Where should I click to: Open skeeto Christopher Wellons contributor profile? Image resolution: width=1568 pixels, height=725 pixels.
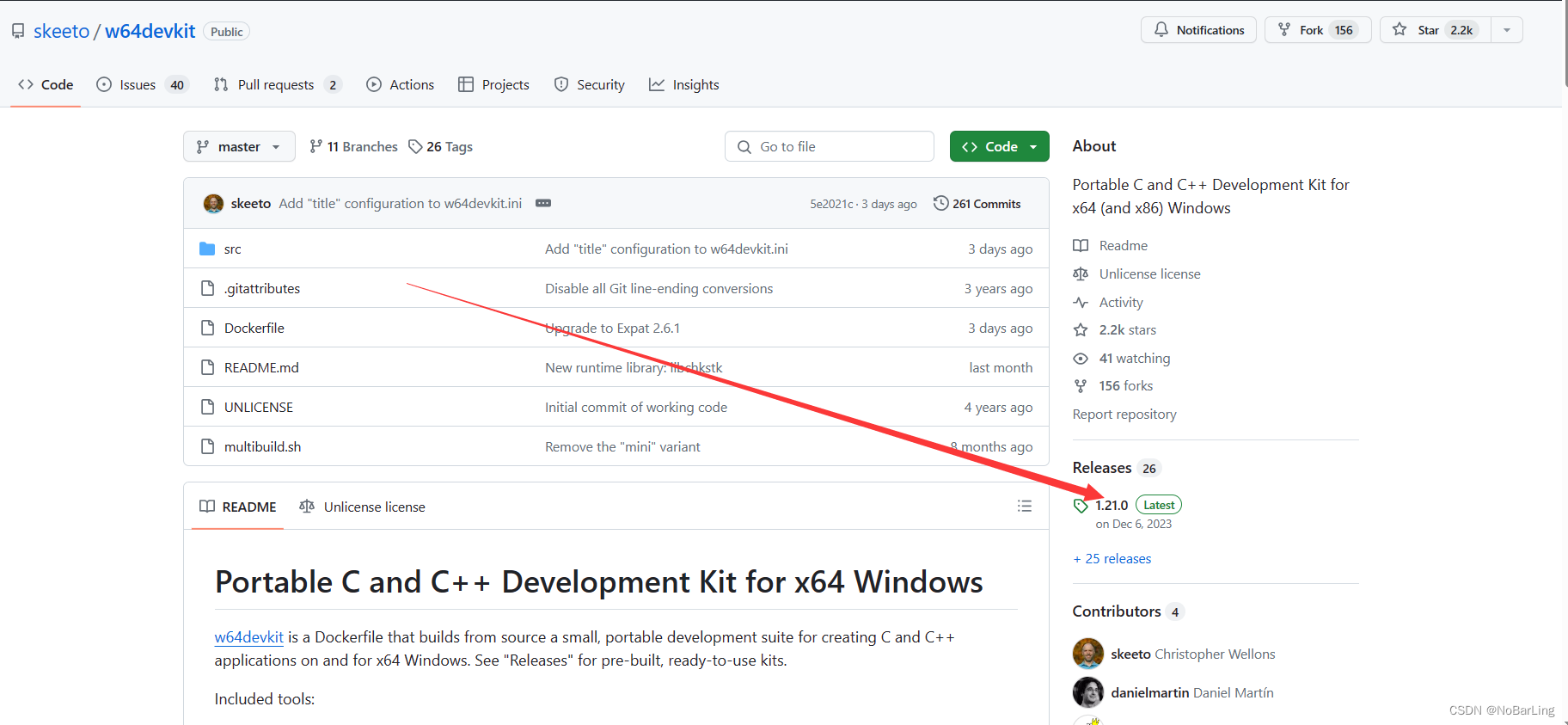[x=1193, y=654]
